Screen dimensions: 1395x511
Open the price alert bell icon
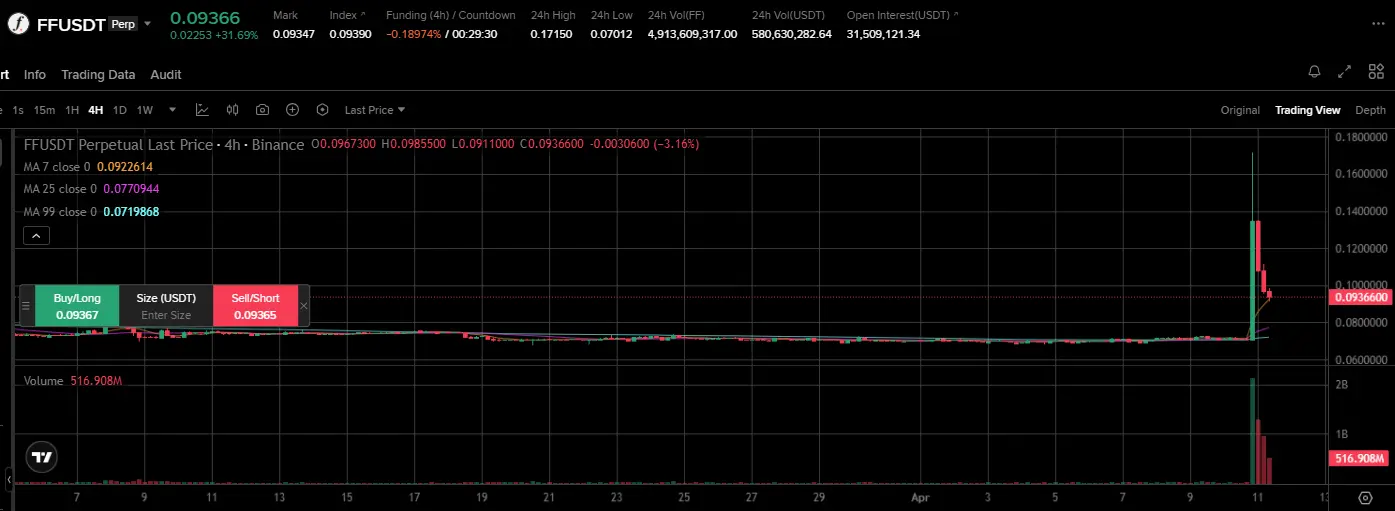click(x=1314, y=72)
